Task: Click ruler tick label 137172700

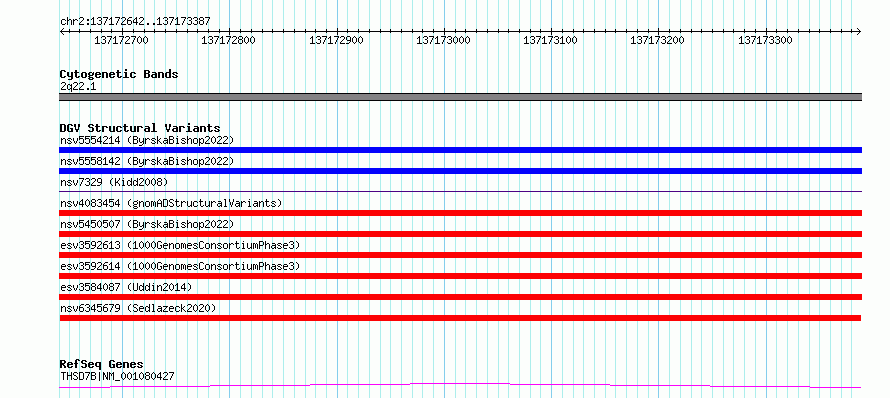Action: coord(121,40)
